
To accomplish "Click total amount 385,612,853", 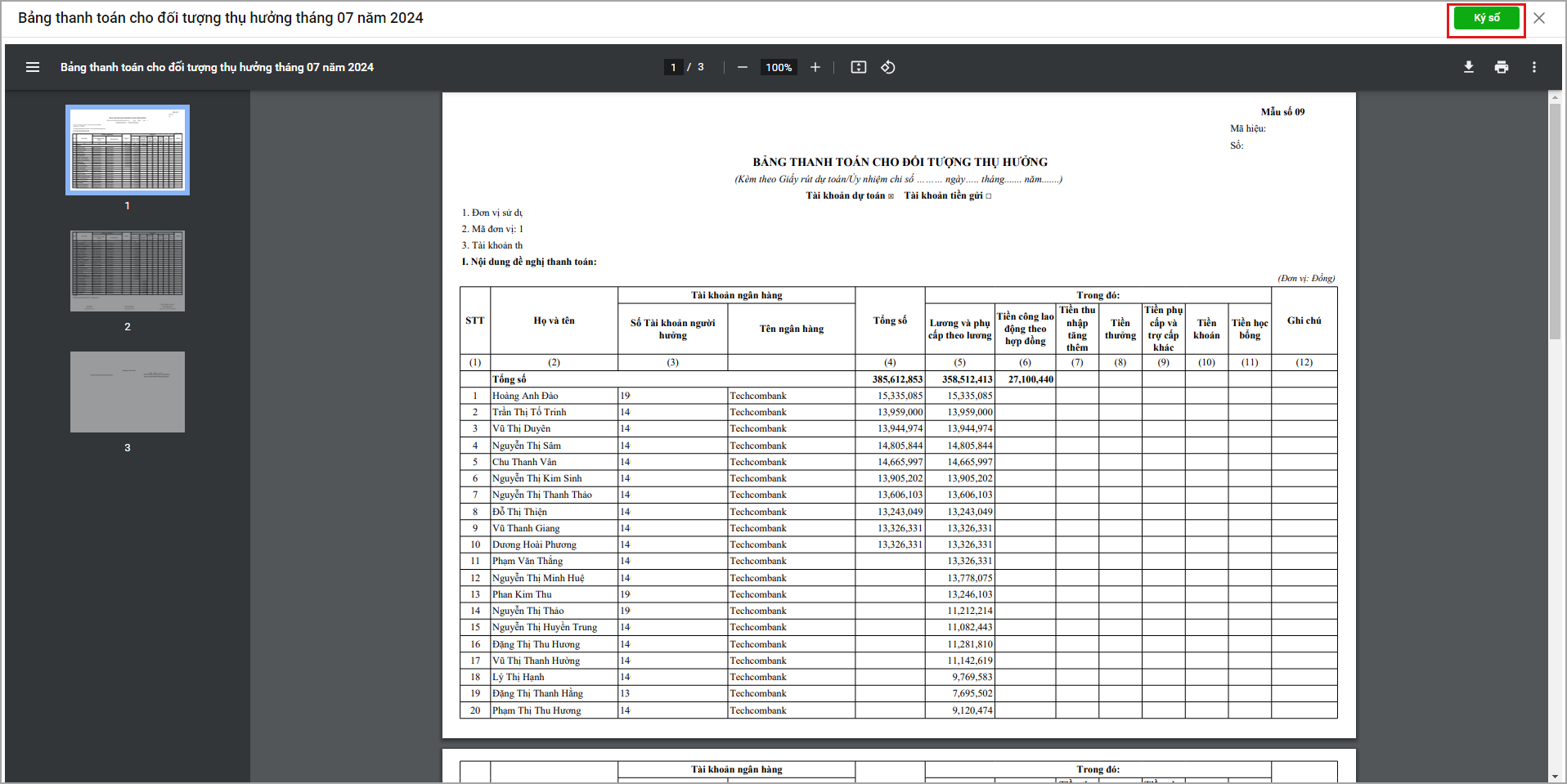I will [897, 379].
